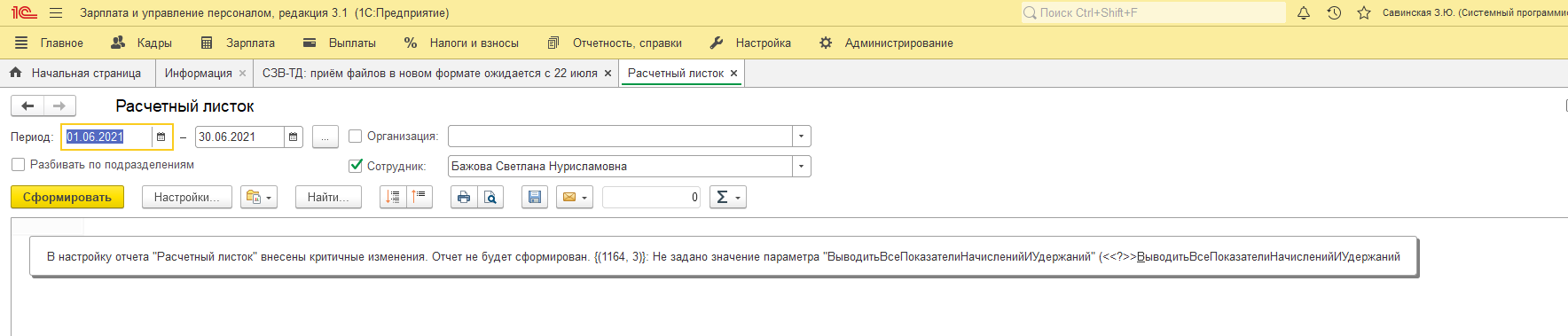This screenshot has width=1568, height=336.
Task: Close the Информация tab
Action: (242, 74)
